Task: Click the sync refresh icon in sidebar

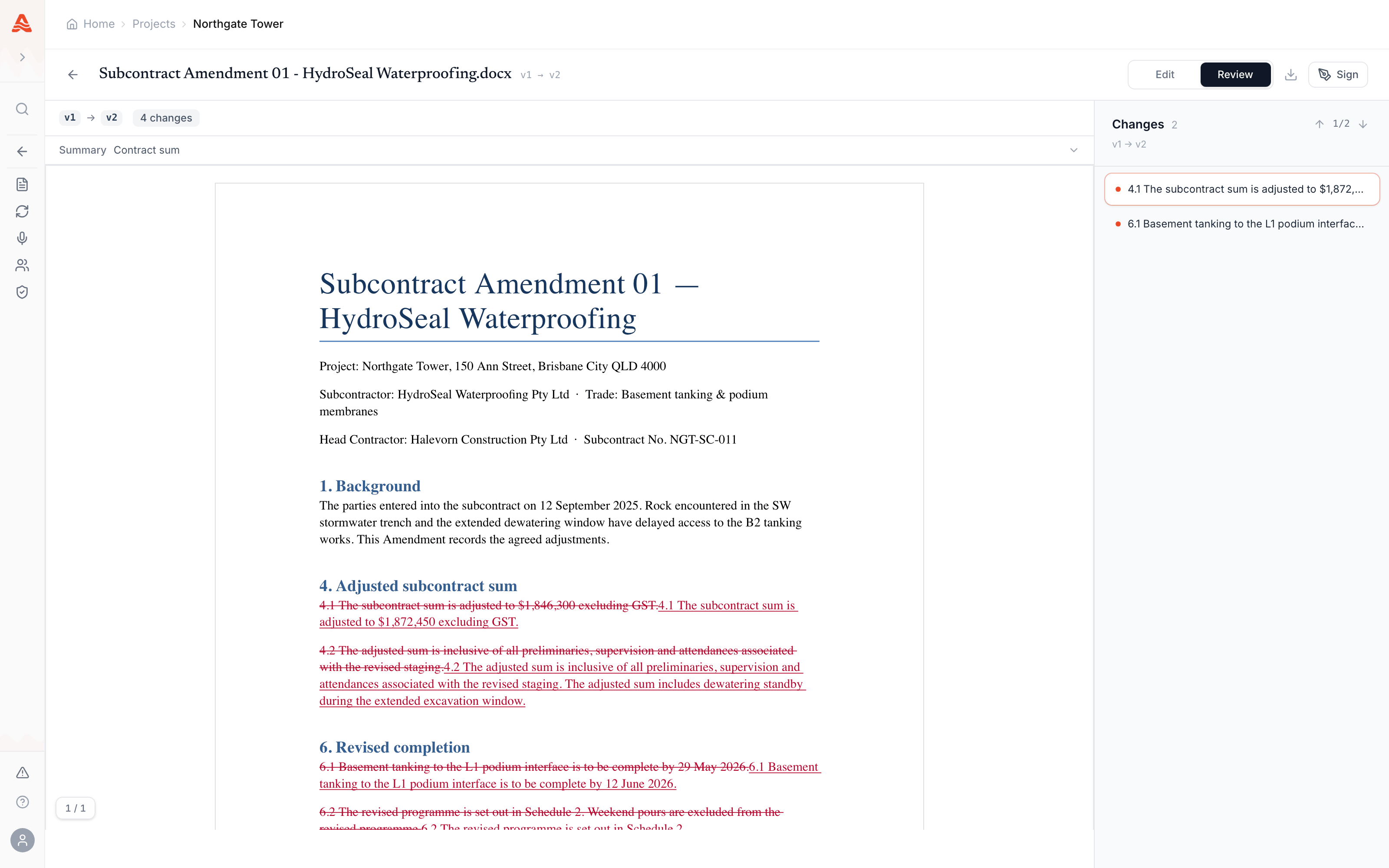Action: 23,211
